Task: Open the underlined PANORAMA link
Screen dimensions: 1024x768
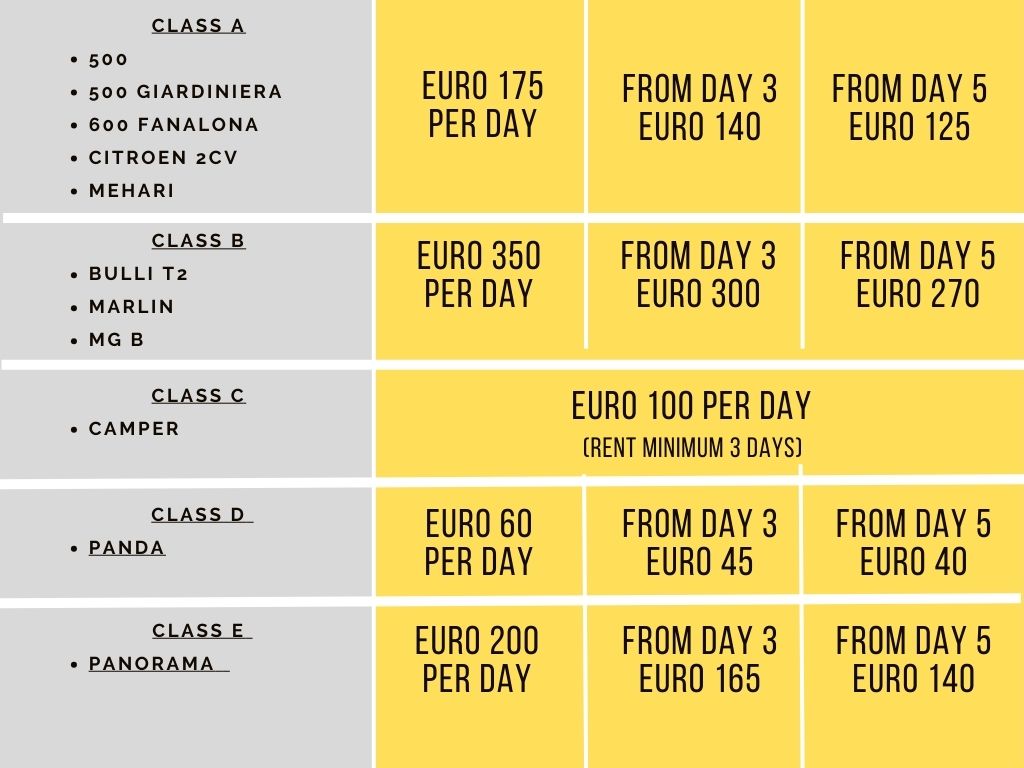Action: click(159, 664)
